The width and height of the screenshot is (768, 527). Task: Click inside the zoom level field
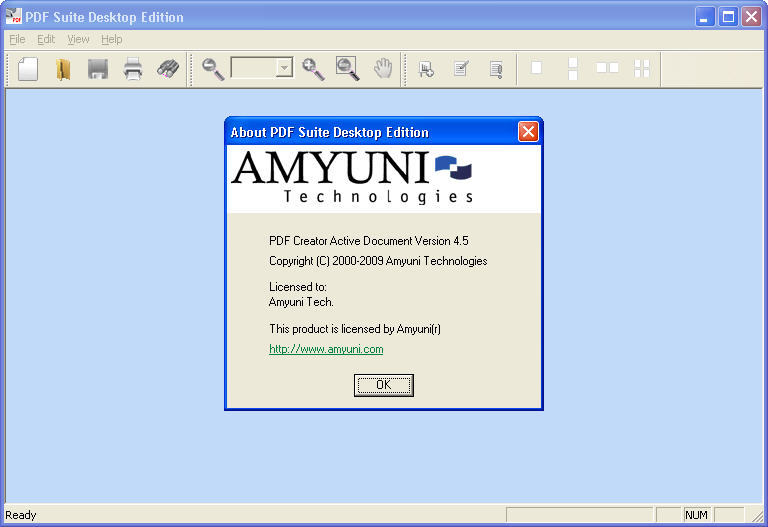(254, 68)
